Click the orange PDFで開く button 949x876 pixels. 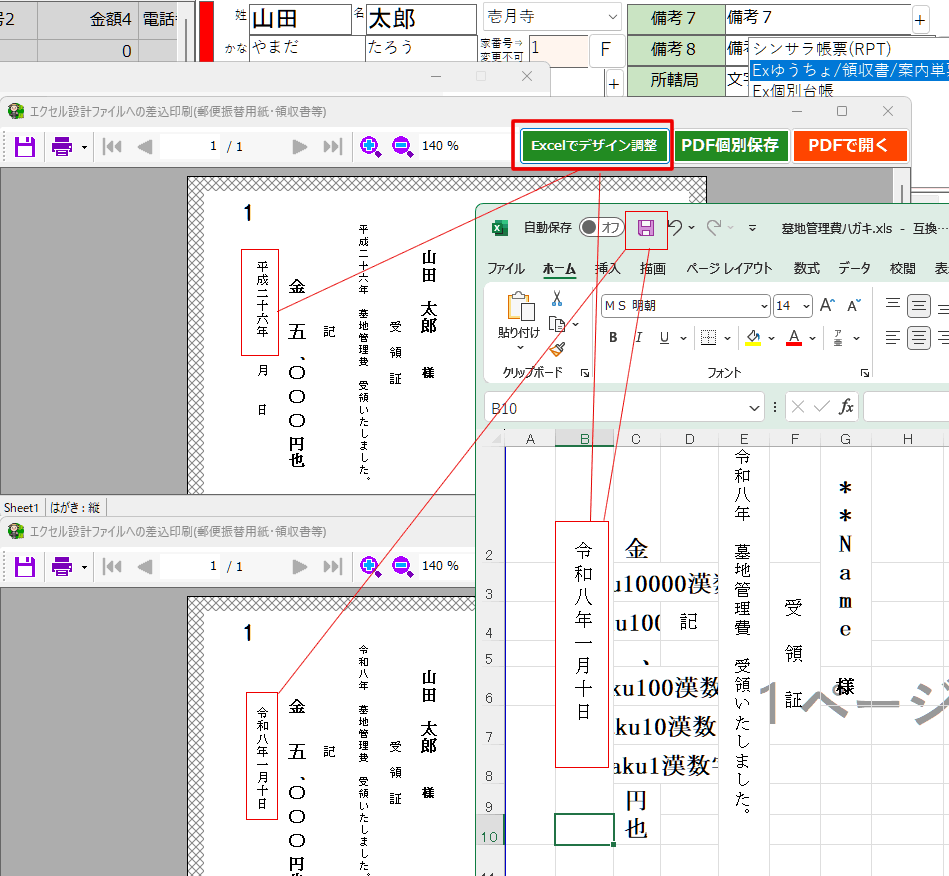[849, 146]
